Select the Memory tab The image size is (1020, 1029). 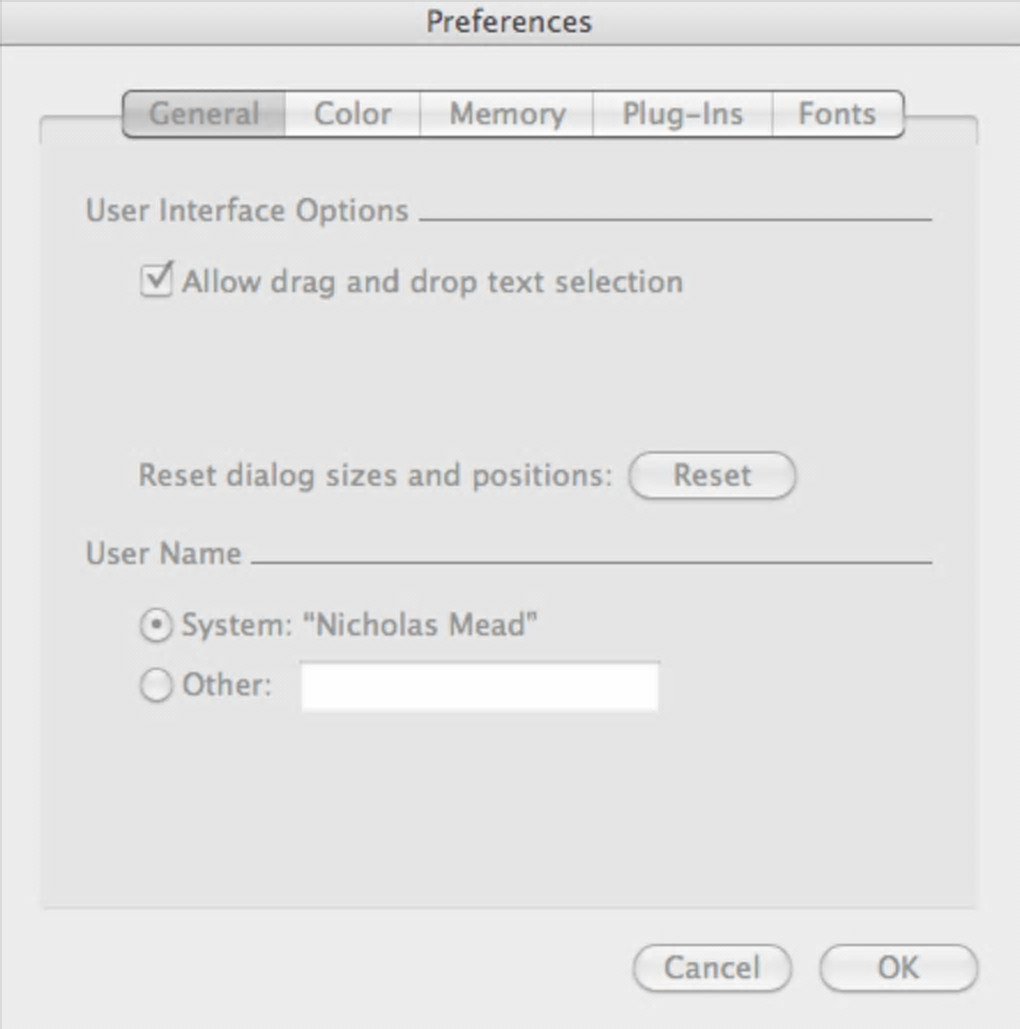coord(507,114)
